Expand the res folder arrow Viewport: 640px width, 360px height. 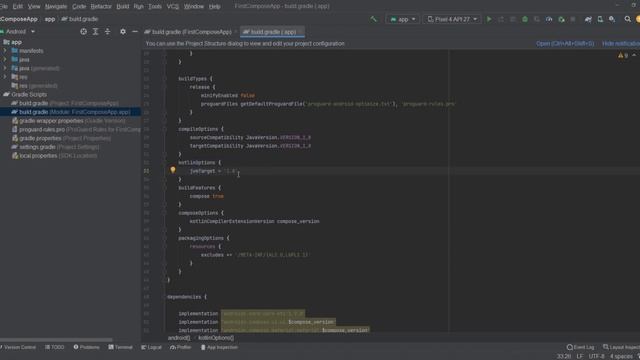(5, 77)
